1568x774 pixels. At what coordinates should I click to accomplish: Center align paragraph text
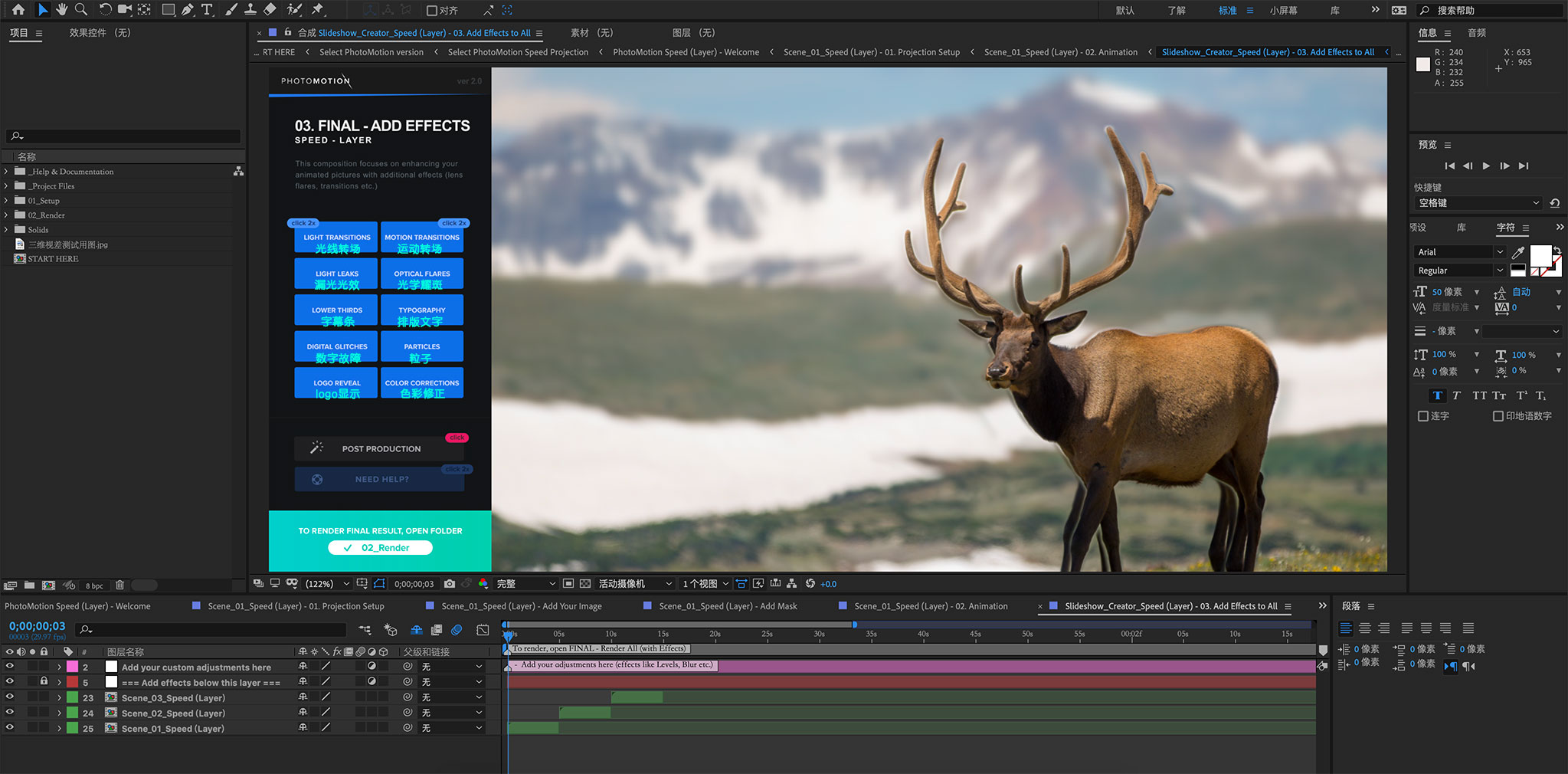1365,628
